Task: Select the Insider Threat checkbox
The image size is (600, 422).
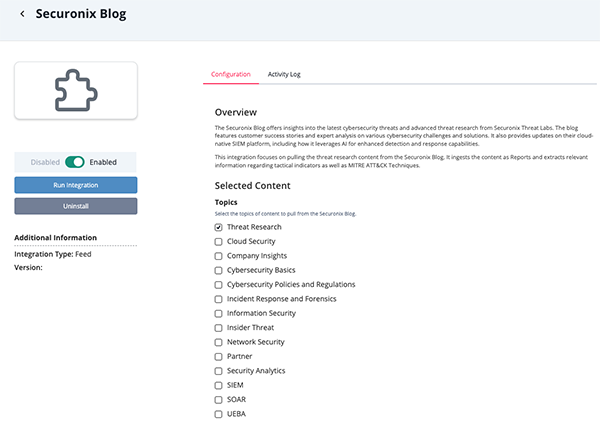Action: (x=219, y=327)
